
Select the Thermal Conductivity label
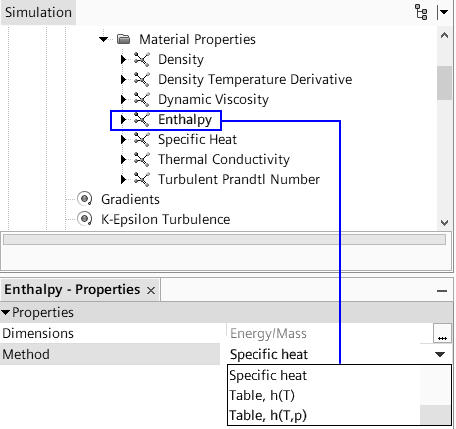(224, 159)
